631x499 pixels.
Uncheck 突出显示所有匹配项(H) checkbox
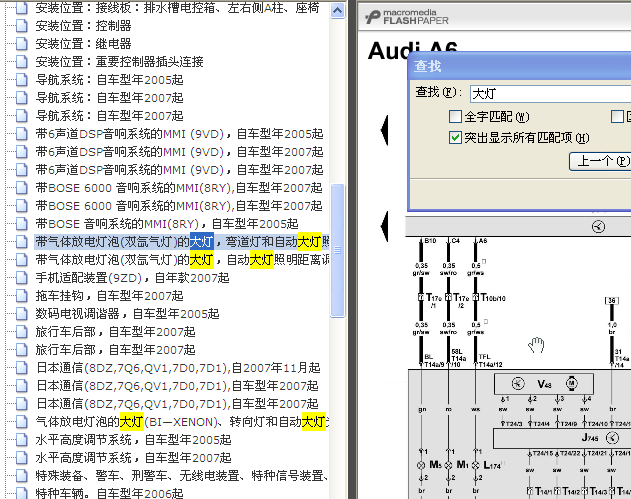pos(455,138)
